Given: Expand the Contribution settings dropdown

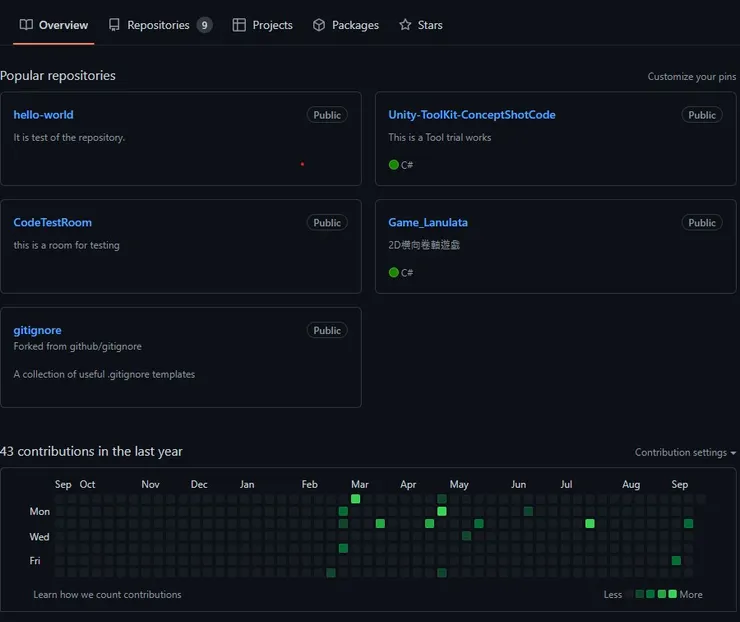Looking at the screenshot, I should pyautogui.click(x=685, y=452).
